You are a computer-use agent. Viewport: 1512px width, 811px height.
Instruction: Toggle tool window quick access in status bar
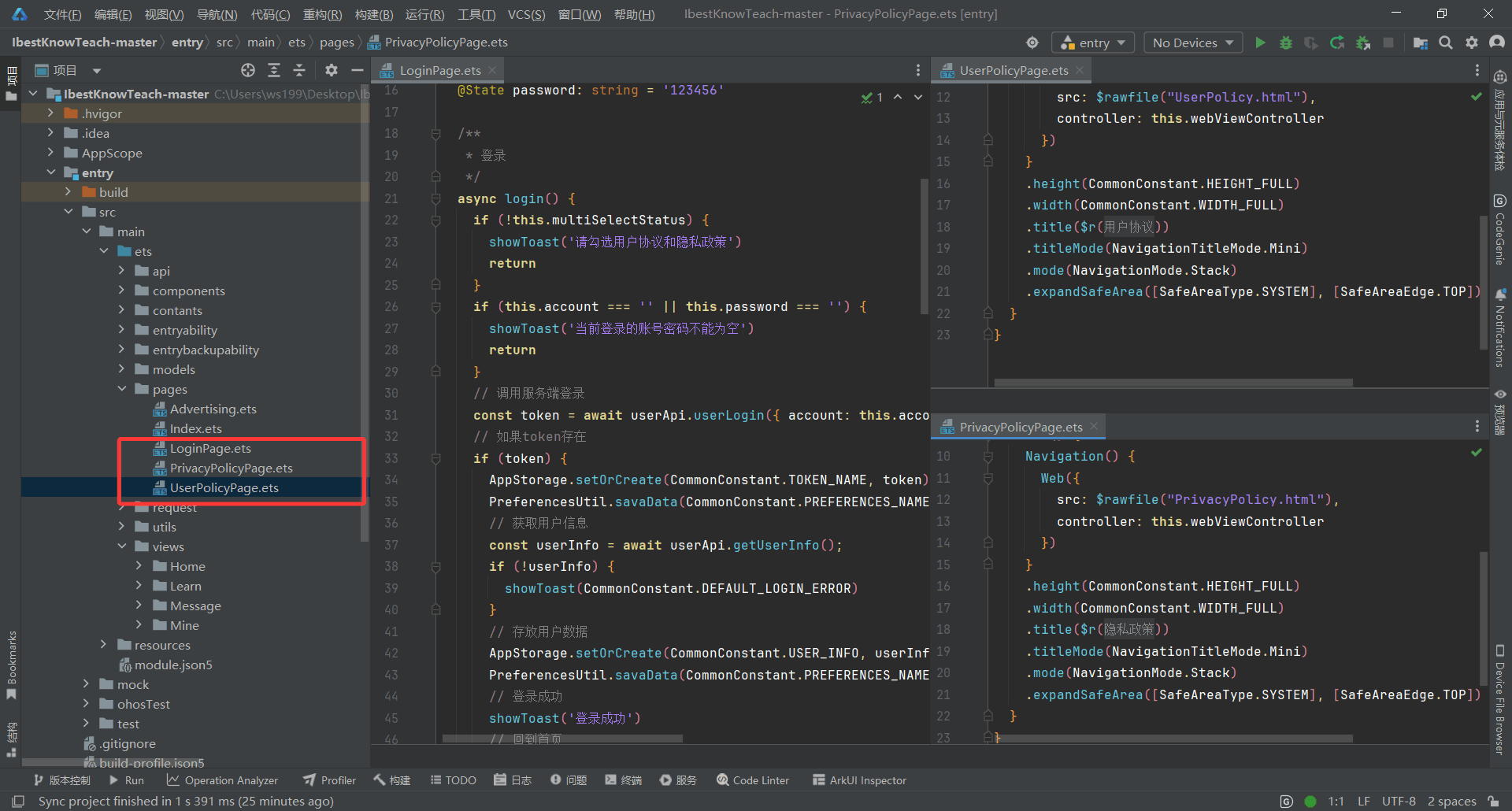[x=18, y=801]
